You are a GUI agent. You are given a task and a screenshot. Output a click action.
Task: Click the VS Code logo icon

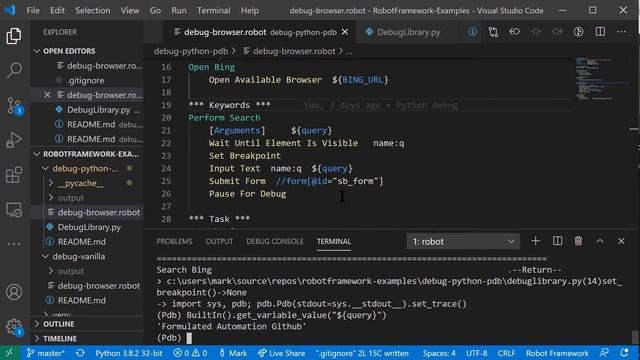click(10, 10)
